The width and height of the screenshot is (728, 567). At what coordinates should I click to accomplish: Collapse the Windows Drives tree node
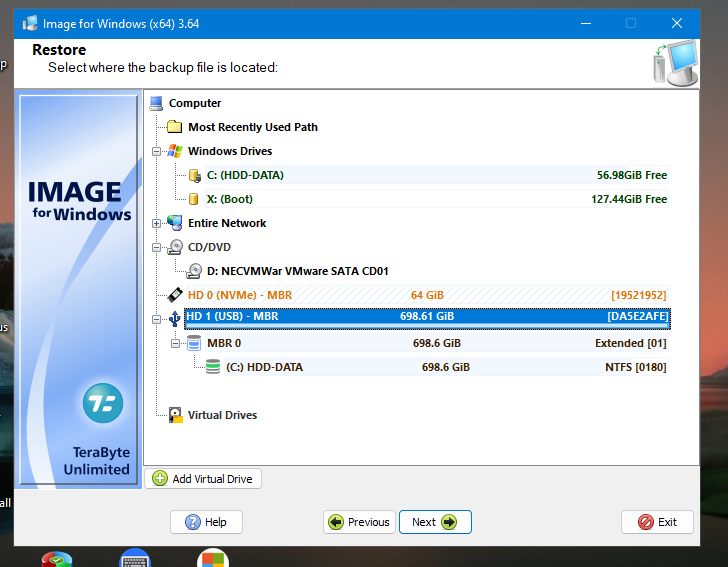point(156,151)
